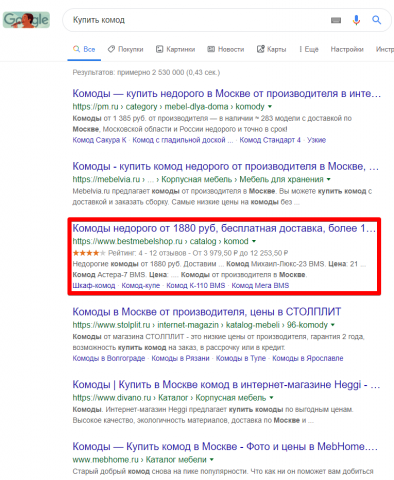Select the Все tab
394x480 pixels.
84,49
